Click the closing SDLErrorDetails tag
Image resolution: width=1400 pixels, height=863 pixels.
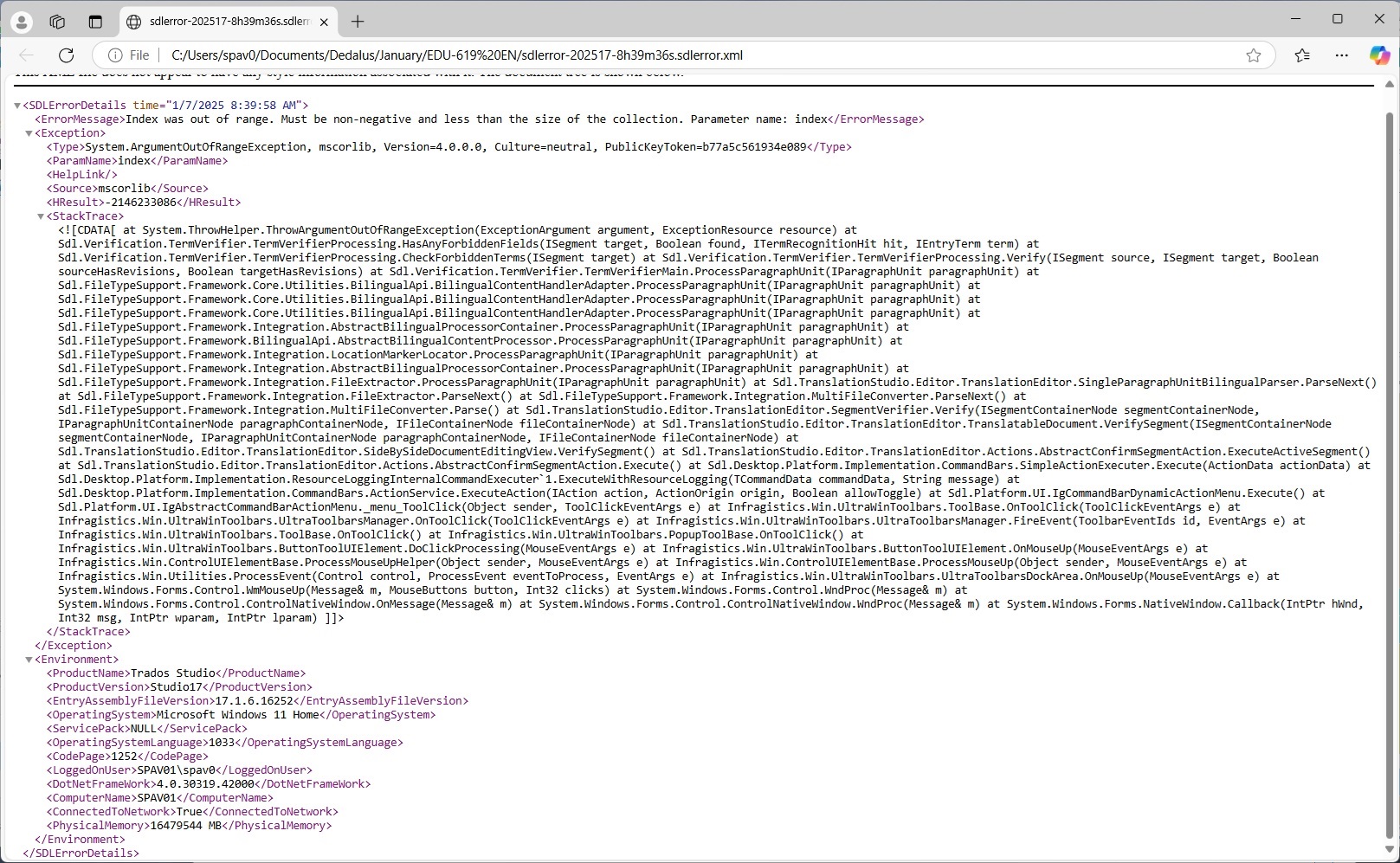tap(81, 853)
